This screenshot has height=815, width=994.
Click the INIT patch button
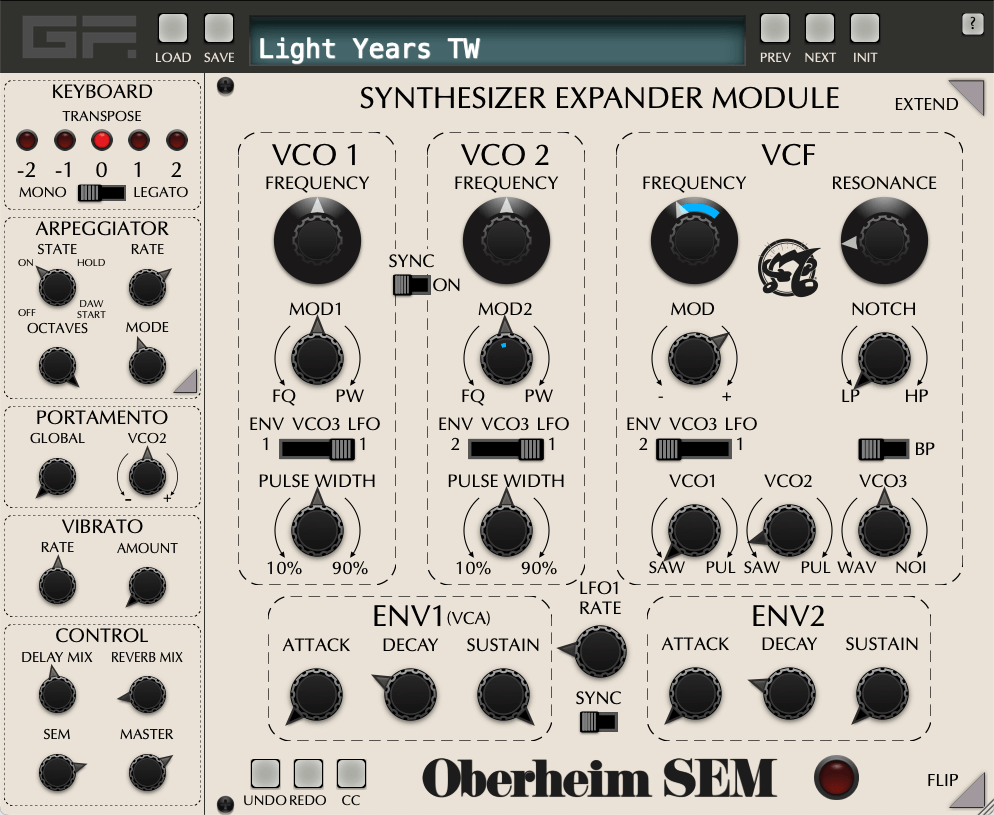pyautogui.click(x=865, y=29)
